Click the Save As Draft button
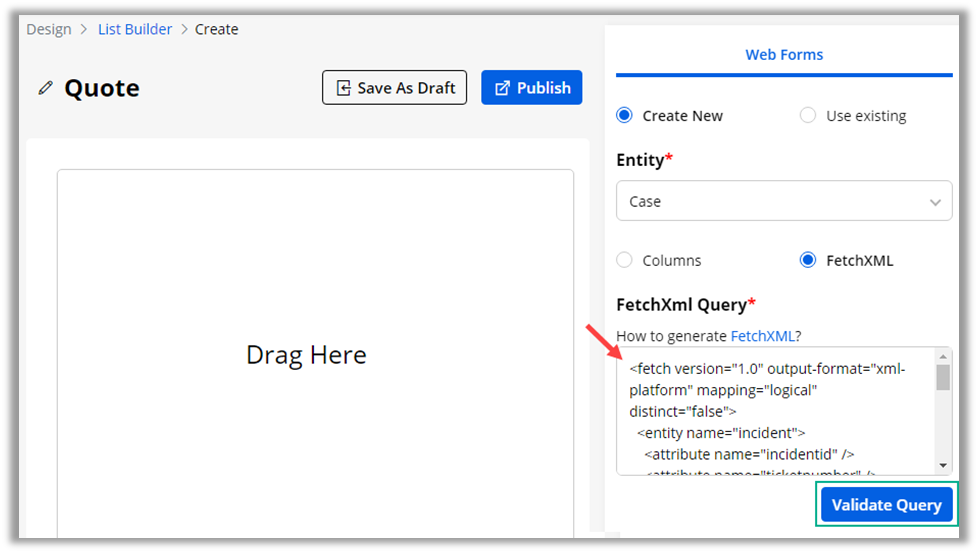978x553 pixels. (x=394, y=88)
